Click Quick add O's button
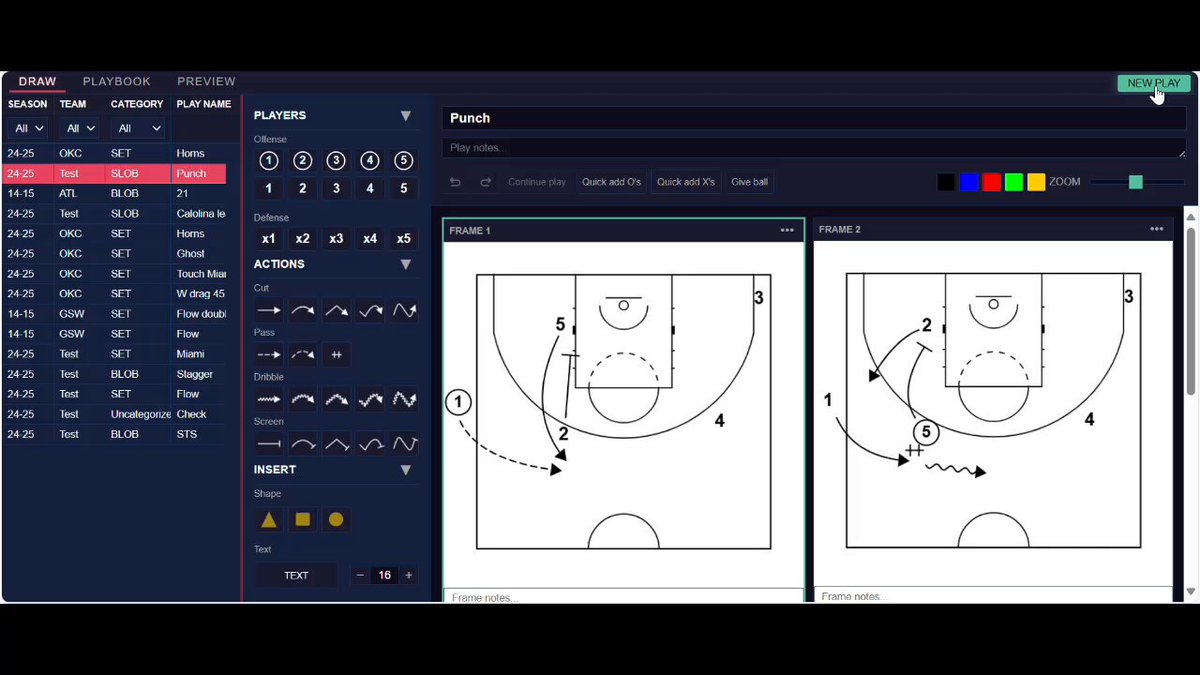1200x675 pixels. tap(611, 182)
